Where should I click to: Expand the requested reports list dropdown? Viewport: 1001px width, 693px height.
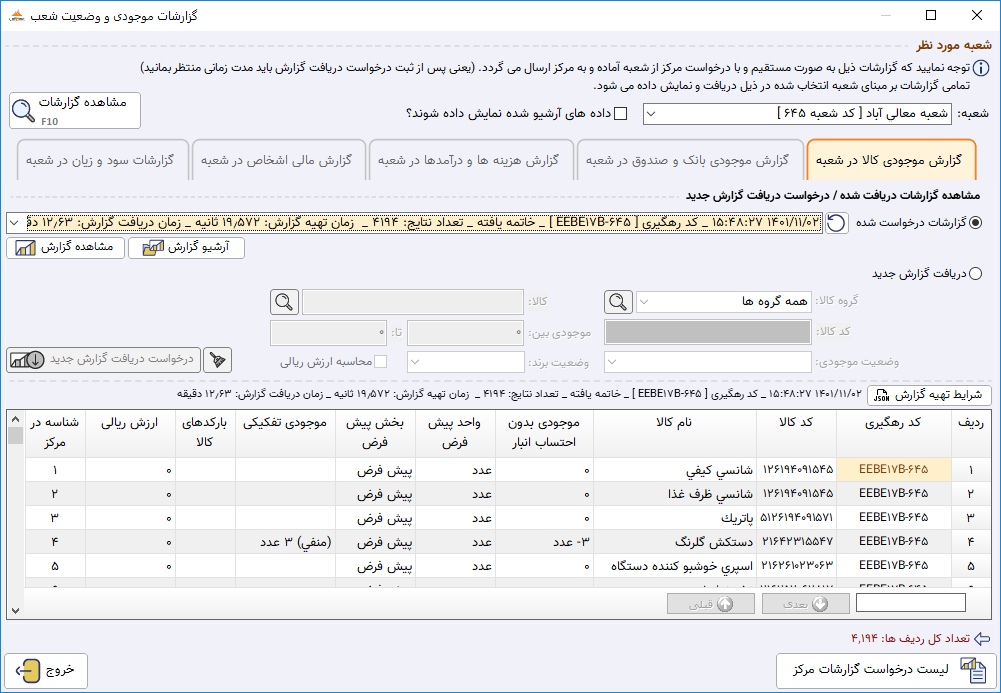click(15, 223)
